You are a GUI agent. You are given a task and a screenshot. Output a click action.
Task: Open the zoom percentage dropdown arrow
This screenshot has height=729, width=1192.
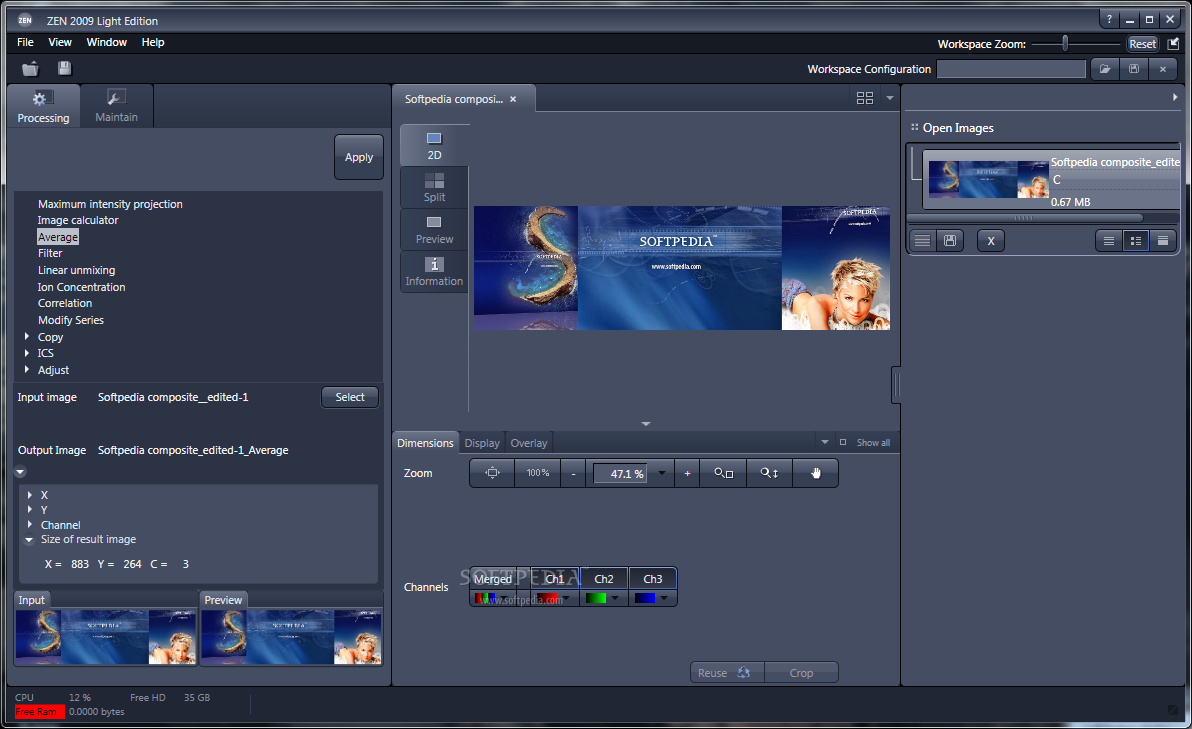pos(661,473)
